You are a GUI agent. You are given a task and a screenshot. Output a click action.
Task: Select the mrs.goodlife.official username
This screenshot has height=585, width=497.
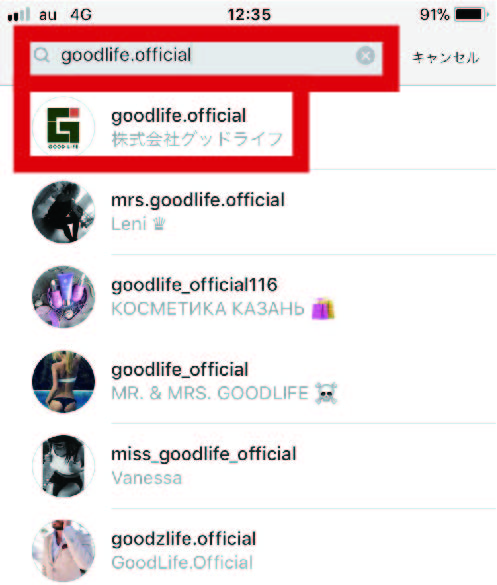click(198, 200)
